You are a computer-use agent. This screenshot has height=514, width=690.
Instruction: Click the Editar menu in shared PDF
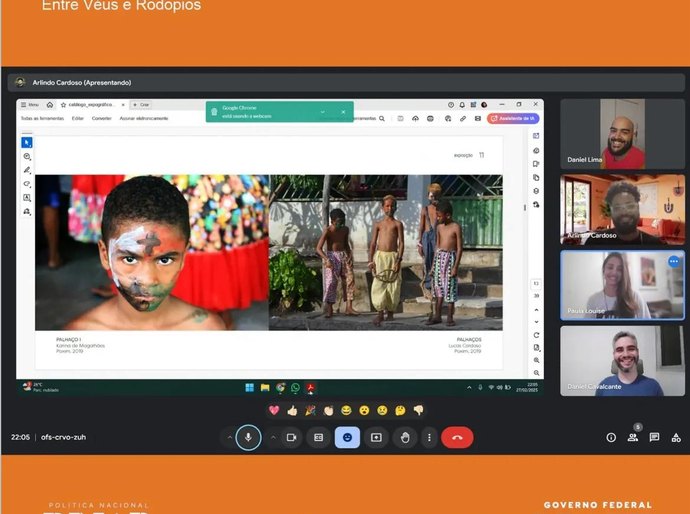[x=78, y=118]
